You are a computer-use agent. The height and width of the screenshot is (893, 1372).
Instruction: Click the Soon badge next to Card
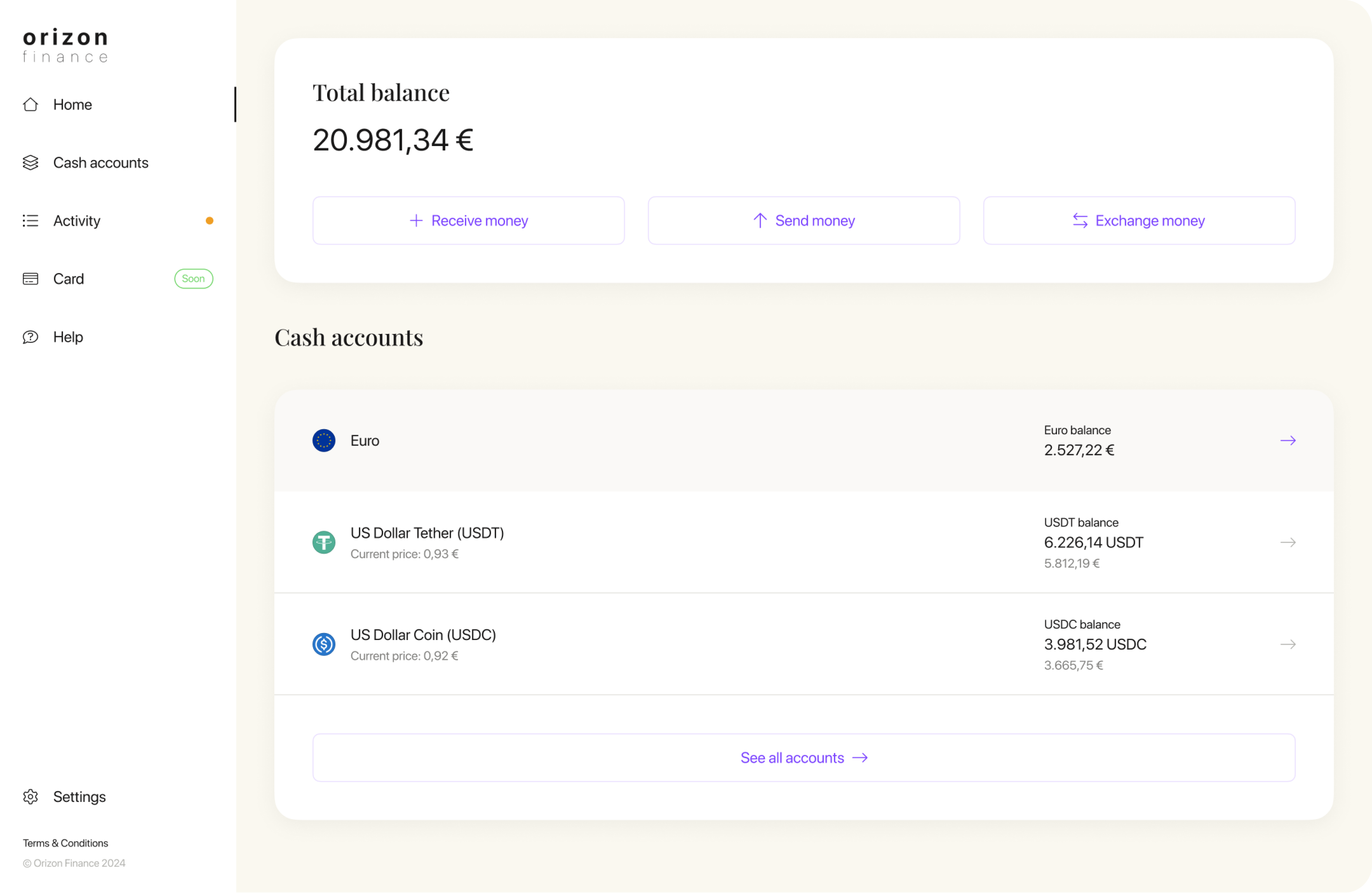coord(194,279)
